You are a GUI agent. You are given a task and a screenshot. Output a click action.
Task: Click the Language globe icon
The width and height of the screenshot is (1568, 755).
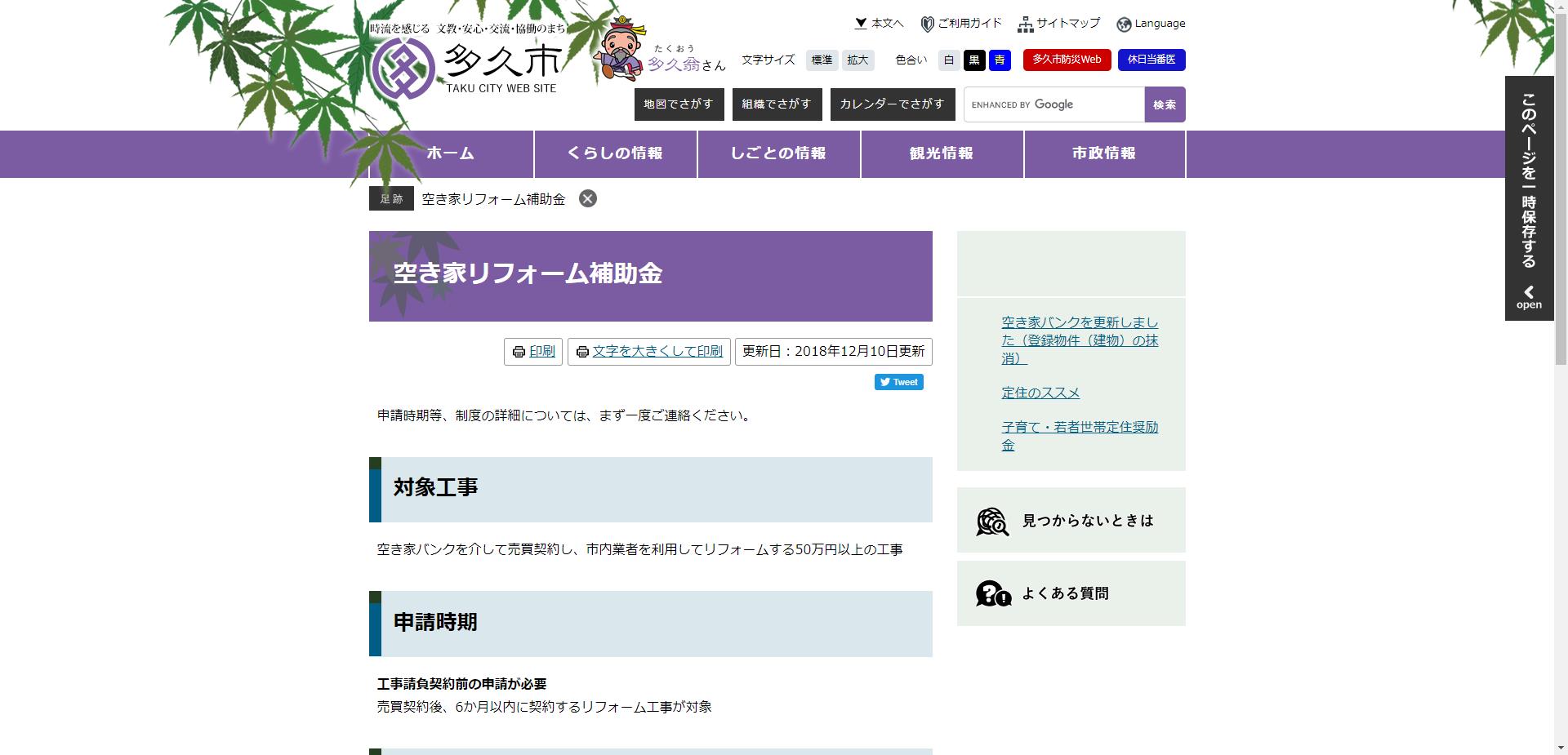tap(1125, 24)
